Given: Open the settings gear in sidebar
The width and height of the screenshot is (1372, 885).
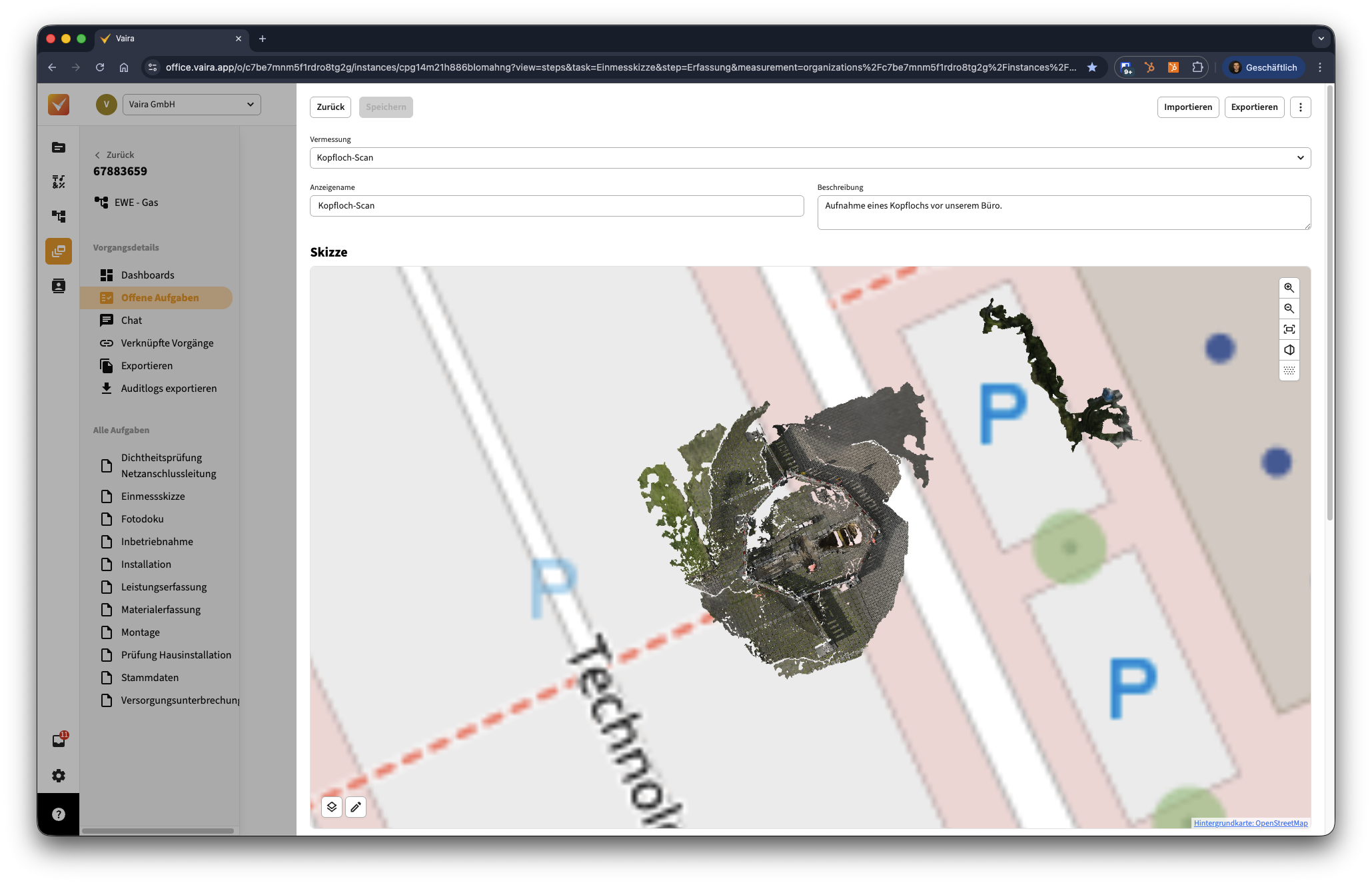Looking at the screenshot, I should click(59, 776).
